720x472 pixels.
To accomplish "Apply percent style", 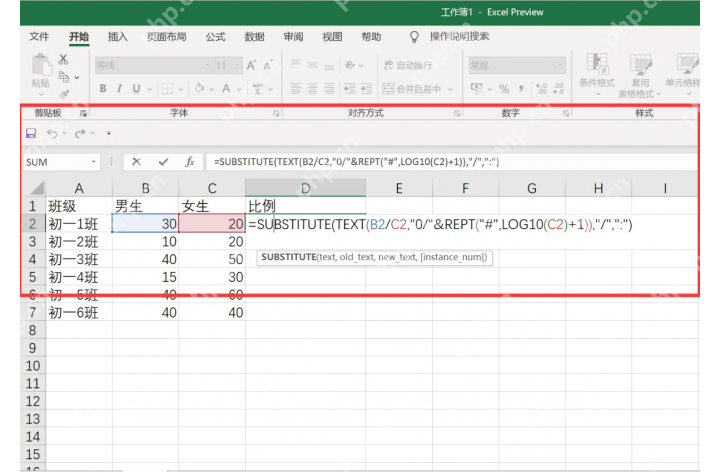I will [504, 89].
